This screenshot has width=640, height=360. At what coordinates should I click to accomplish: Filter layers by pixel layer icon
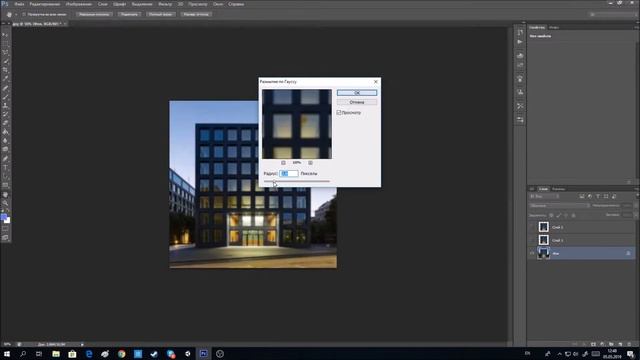[582, 196]
